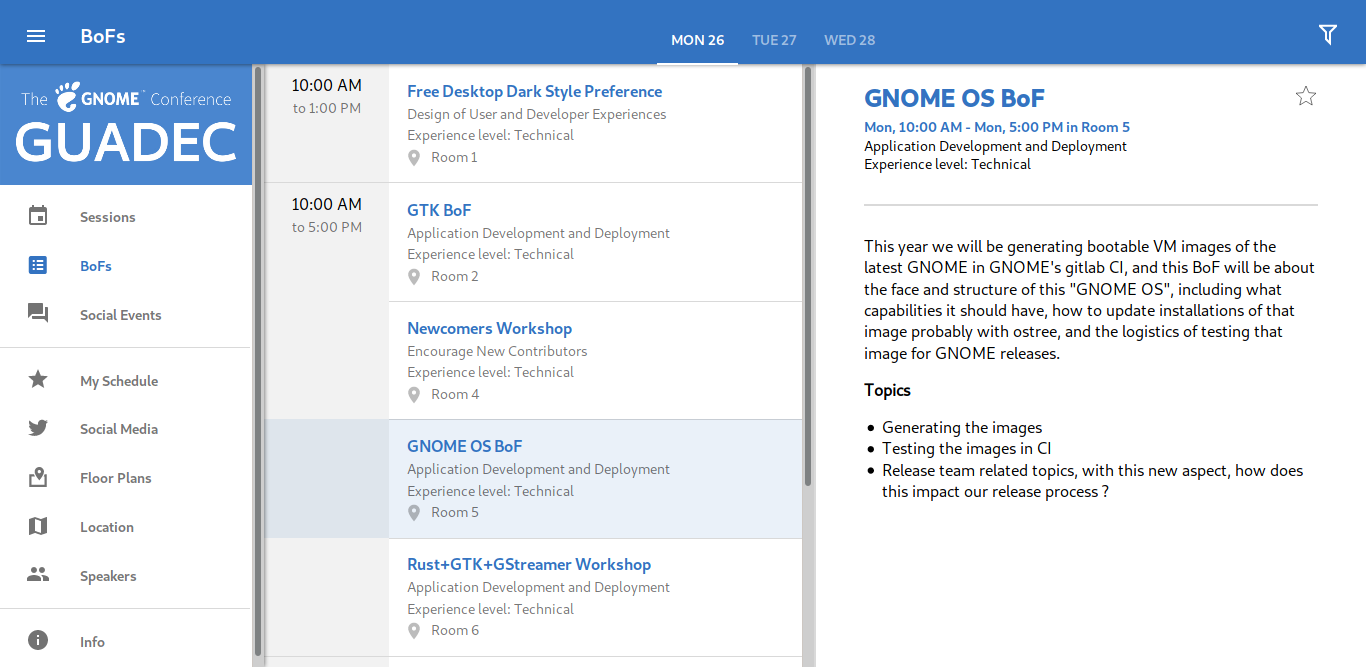Click the sidebar vertical scrollbar
Viewport: 1366px width, 667px height.
click(258, 360)
